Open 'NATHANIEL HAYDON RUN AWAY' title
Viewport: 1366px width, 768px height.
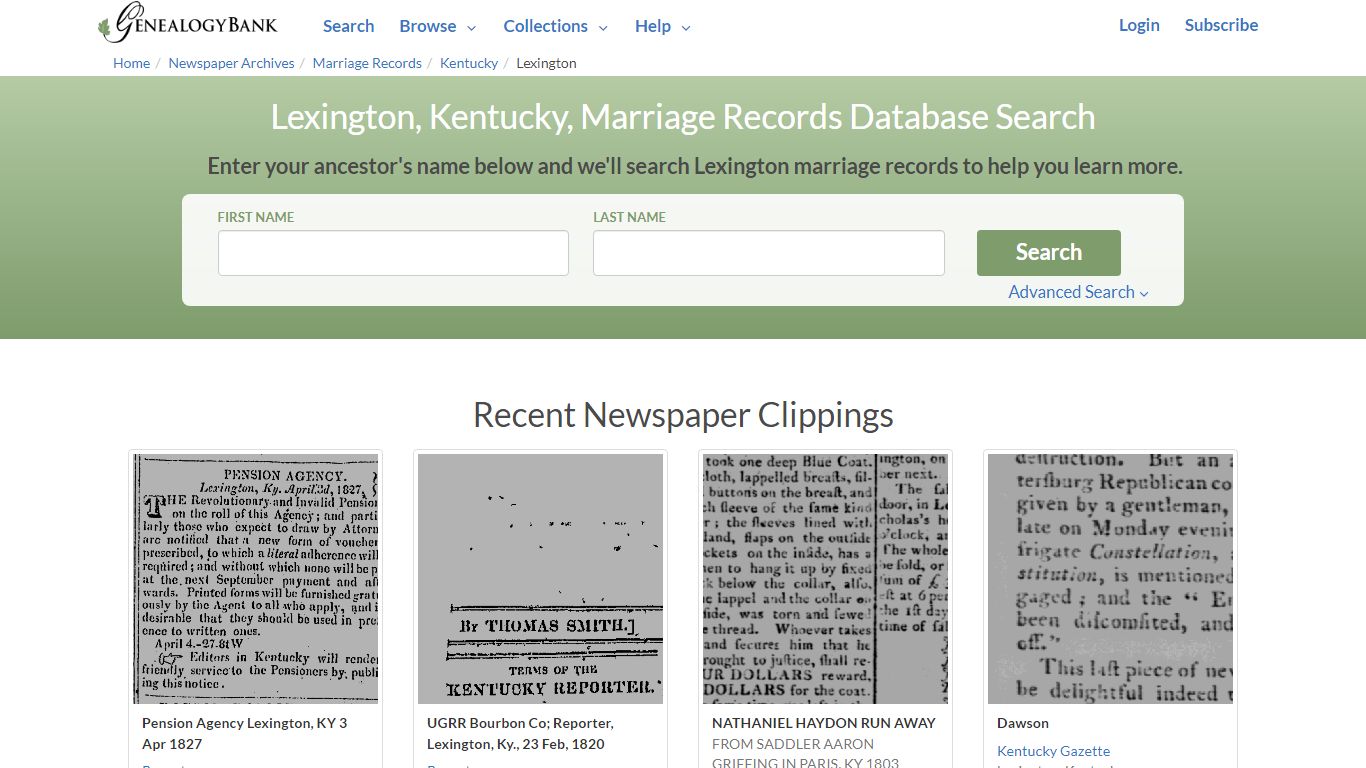click(824, 723)
